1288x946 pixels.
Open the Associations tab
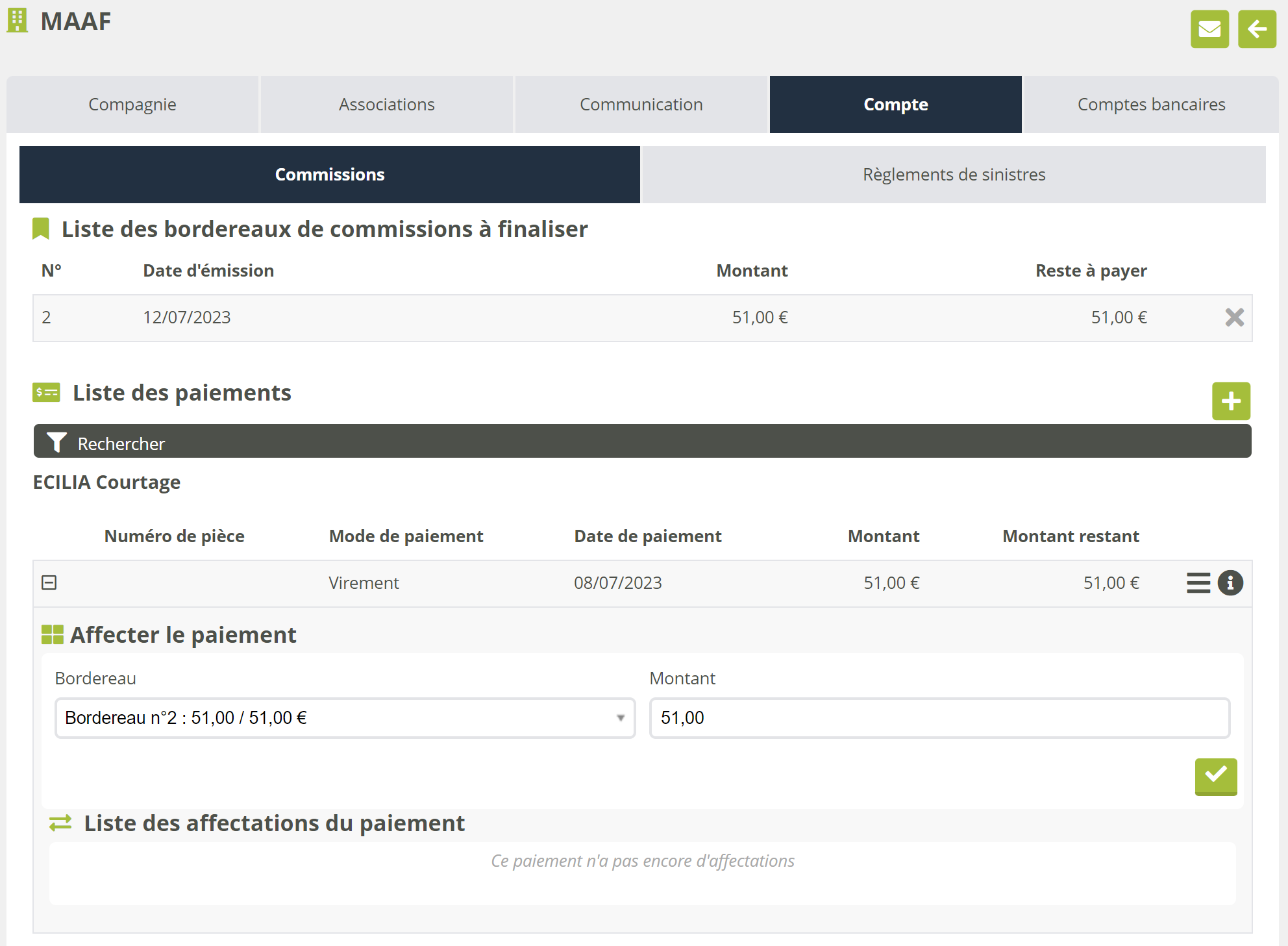pos(387,105)
